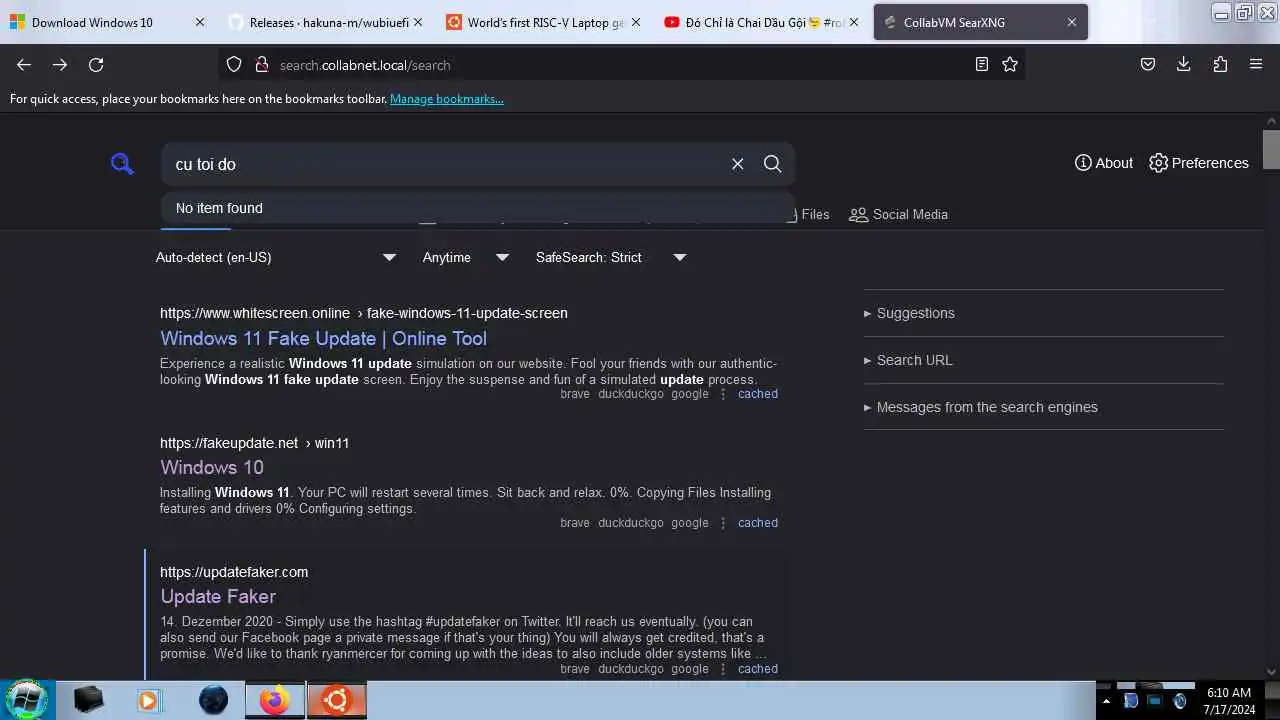Open the Downloads panel

pos(1183,64)
